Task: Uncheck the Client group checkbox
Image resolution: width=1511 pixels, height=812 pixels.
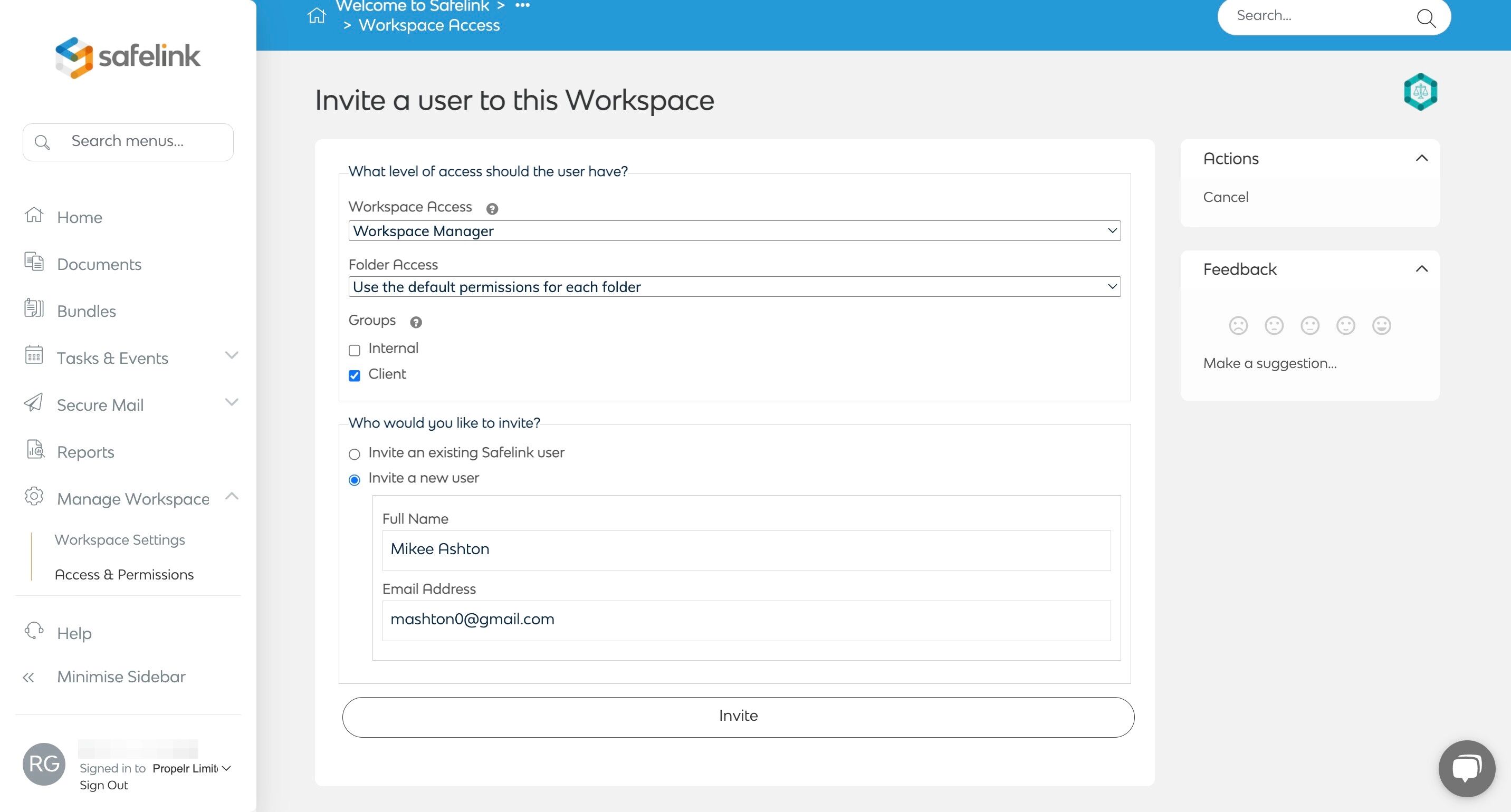Action: pos(355,376)
